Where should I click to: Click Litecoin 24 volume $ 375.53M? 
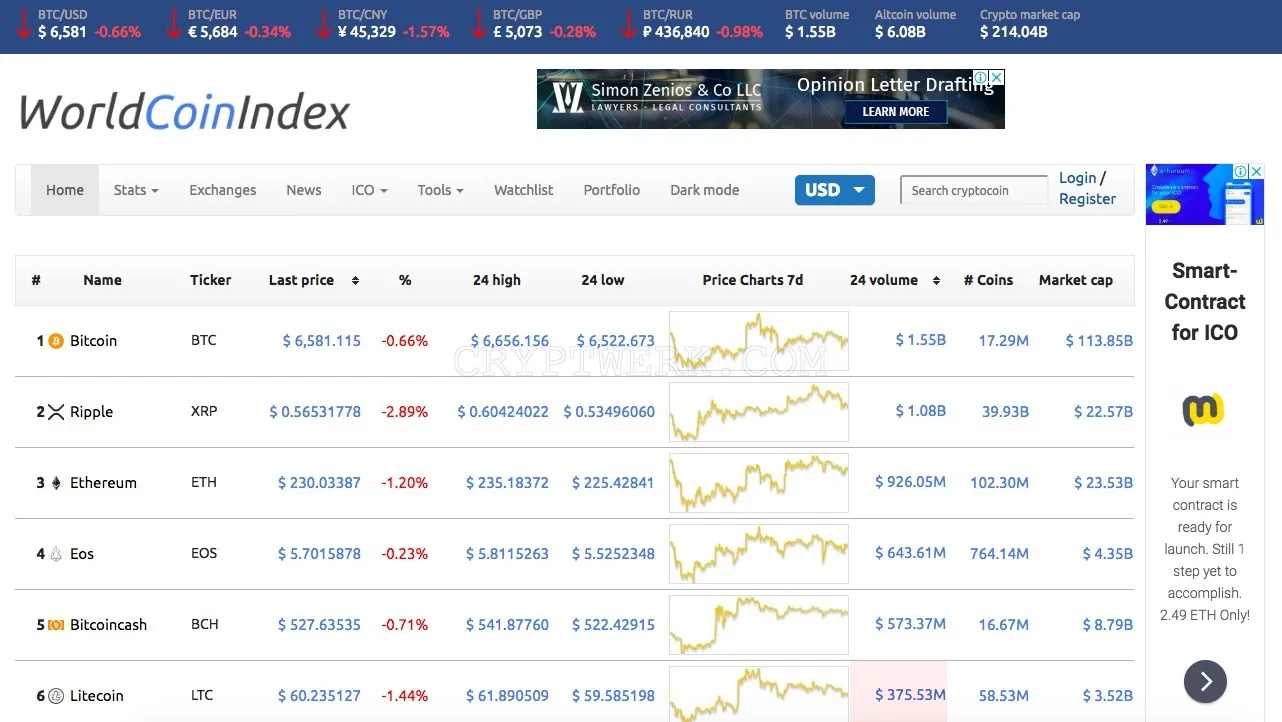[x=910, y=695]
